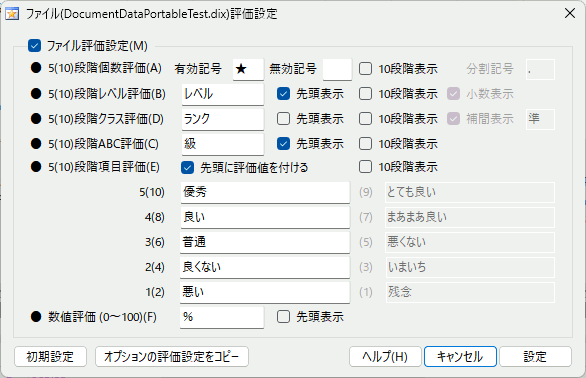Image resolution: width=586 pixels, height=378 pixels.
Task: Toggle the ファイル評価設定(M) checkbox
Action: [34, 46]
